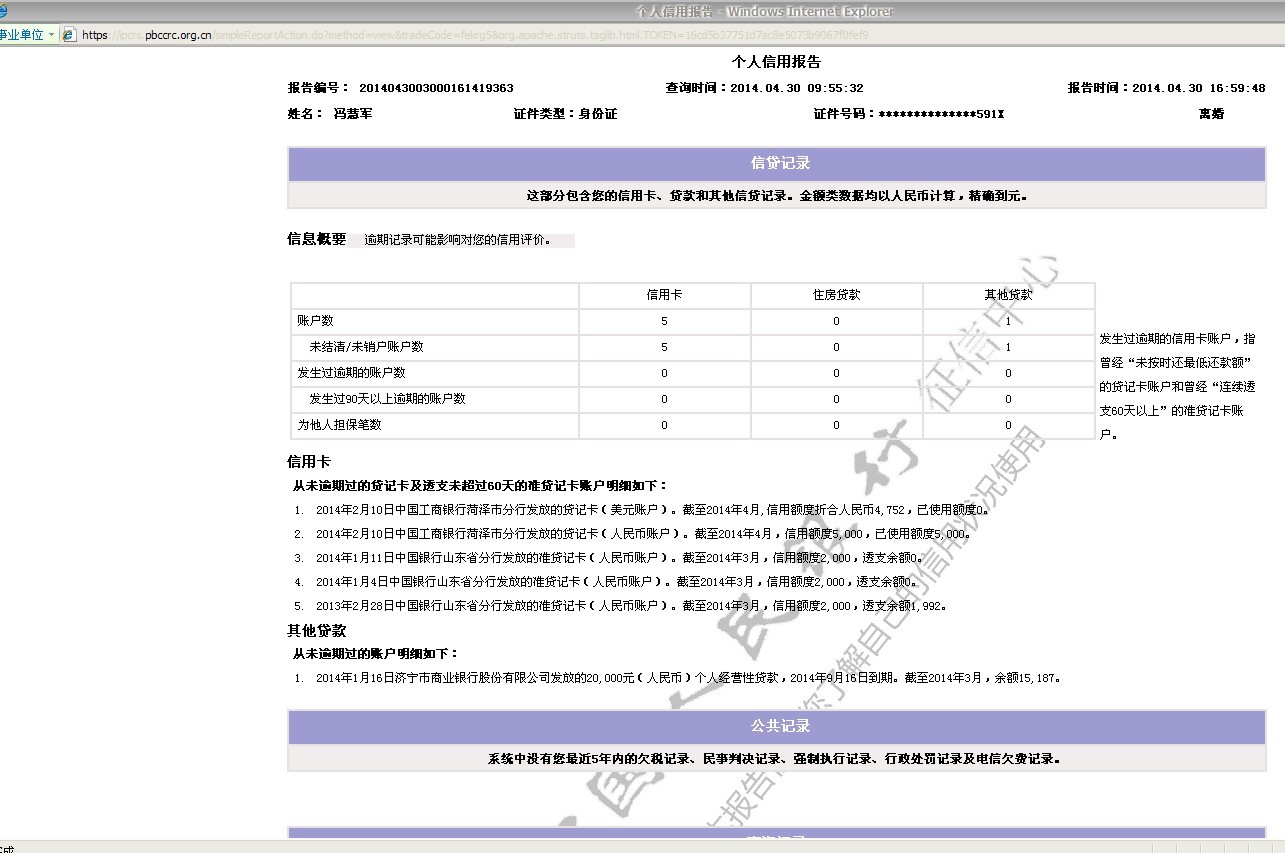Image resolution: width=1285 pixels, height=853 pixels.
Task: Click the 账户数 row label
Action: [x=315, y=321]
